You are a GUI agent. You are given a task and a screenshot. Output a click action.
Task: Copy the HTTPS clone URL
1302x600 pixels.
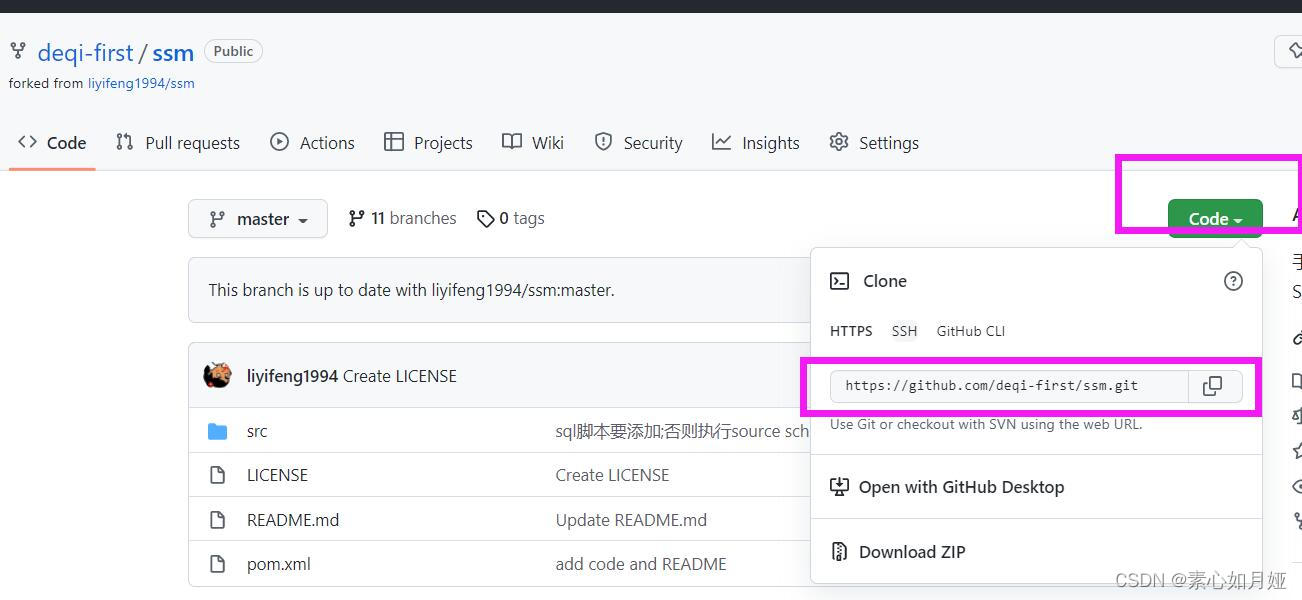[1212, 386]
